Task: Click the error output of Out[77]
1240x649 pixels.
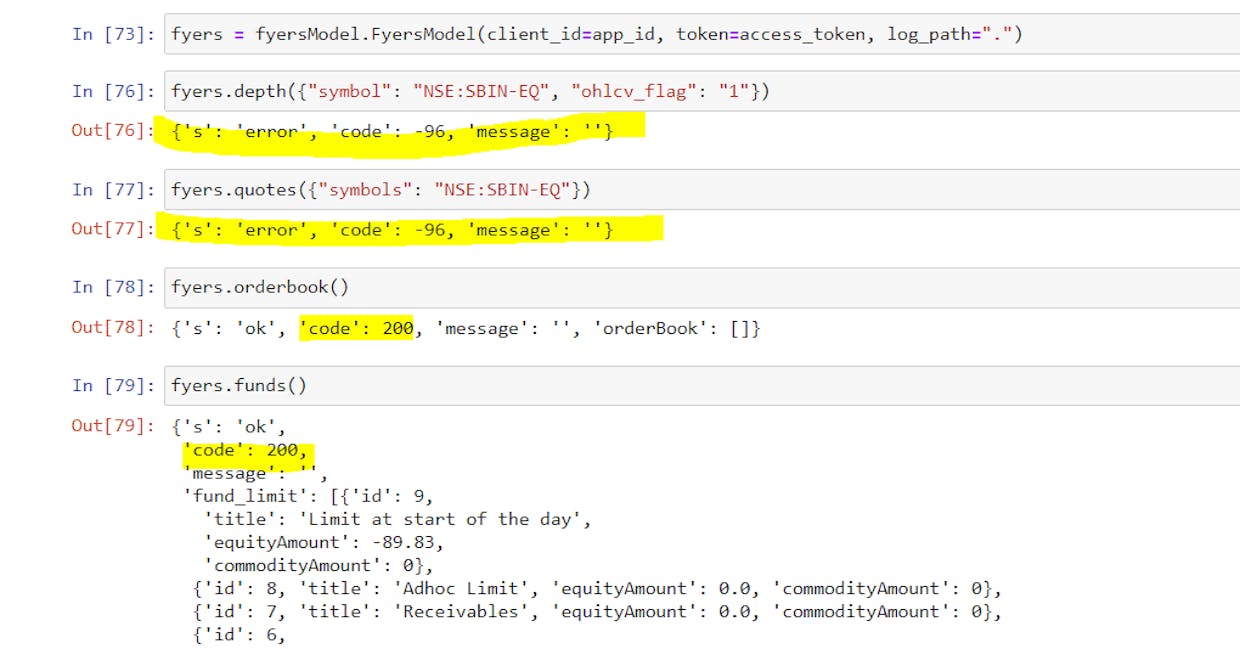Action: (x=392, y=229)
